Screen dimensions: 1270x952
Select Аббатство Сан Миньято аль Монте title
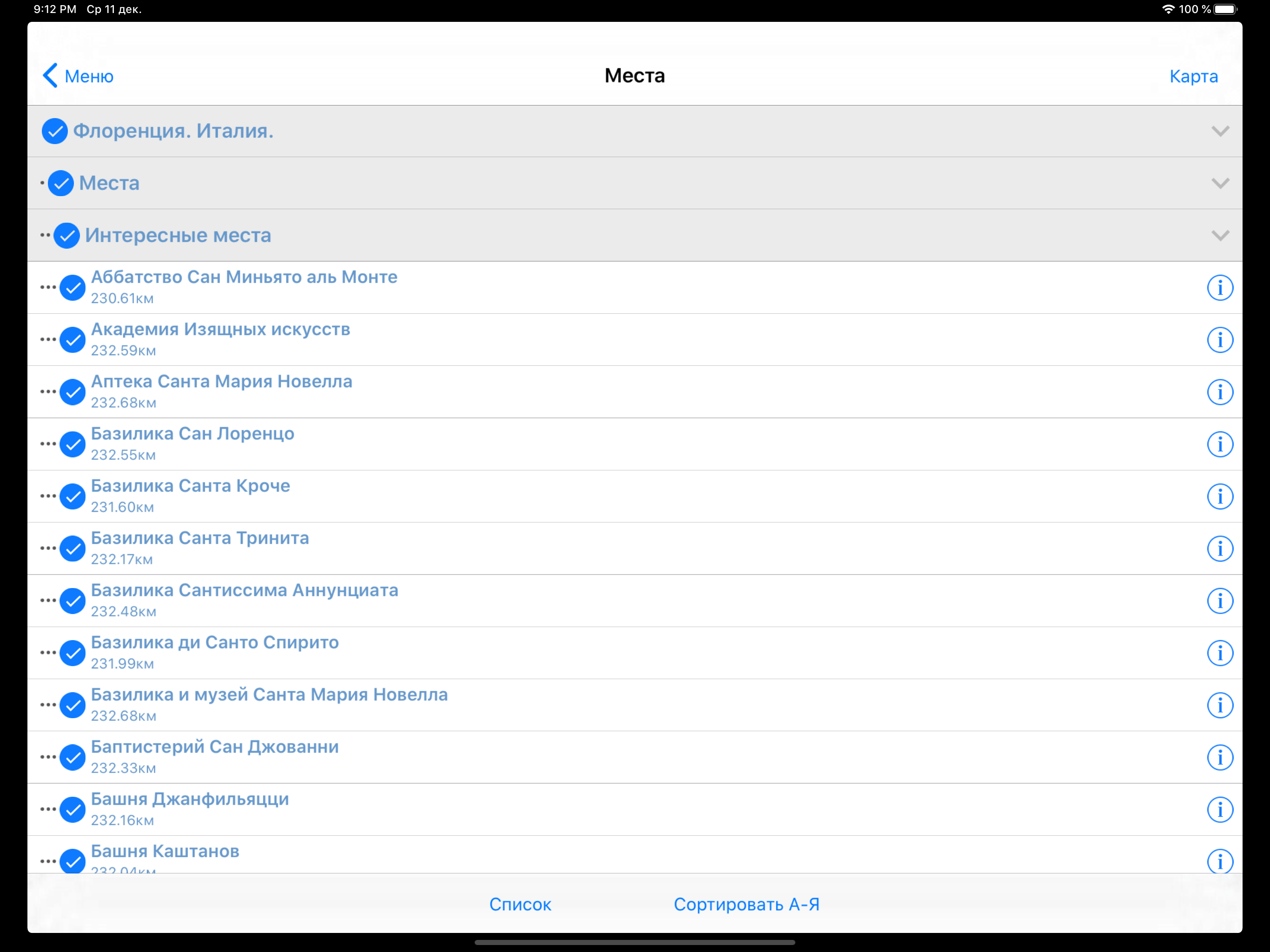pos(244,278)
